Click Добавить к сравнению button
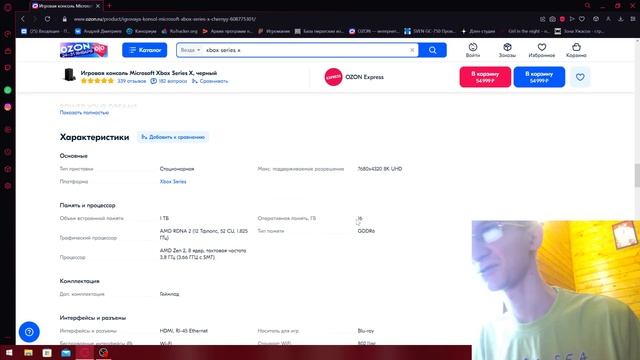The width and height of the screenshot is (640, 360). click(173, 137)
